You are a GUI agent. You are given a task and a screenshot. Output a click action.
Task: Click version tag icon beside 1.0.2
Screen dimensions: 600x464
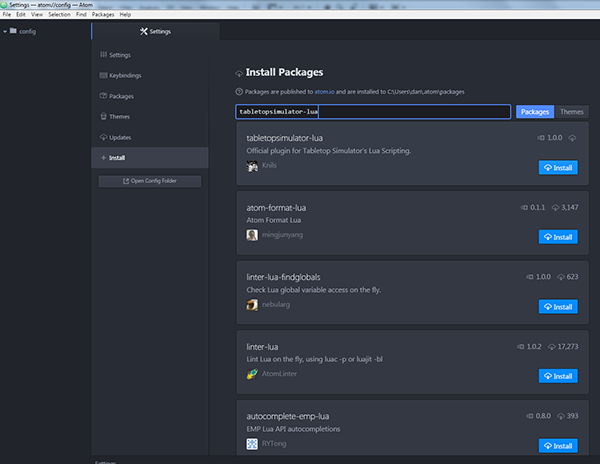point(521,347)
